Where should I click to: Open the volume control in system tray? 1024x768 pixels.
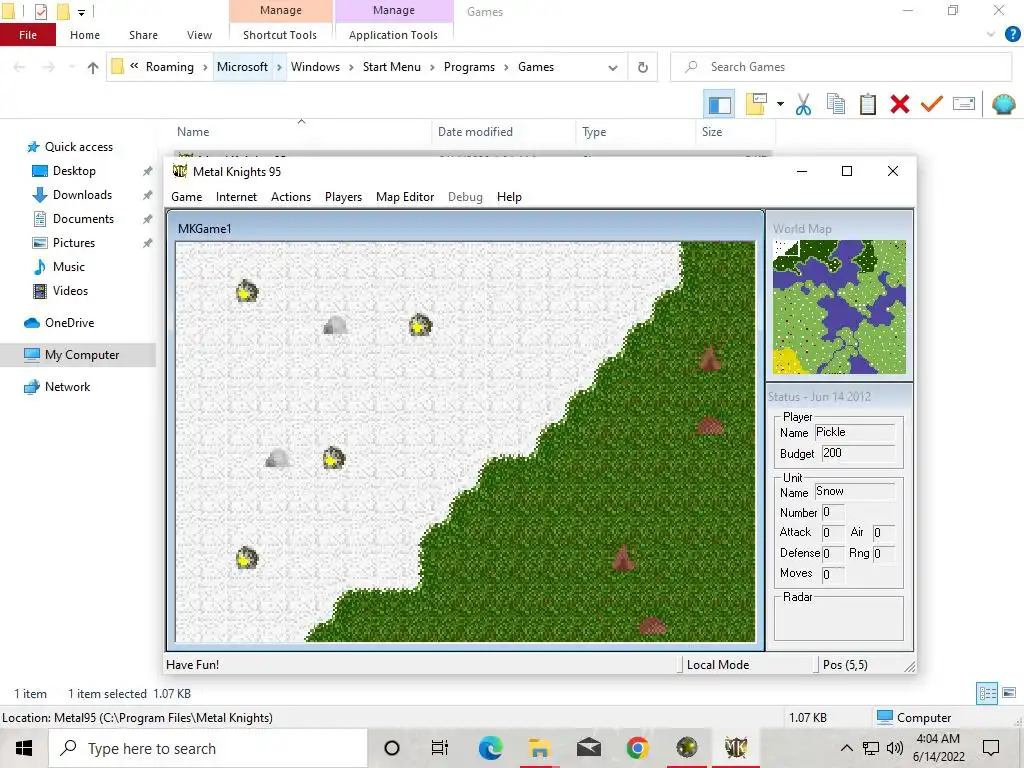(x=894, y=748)
